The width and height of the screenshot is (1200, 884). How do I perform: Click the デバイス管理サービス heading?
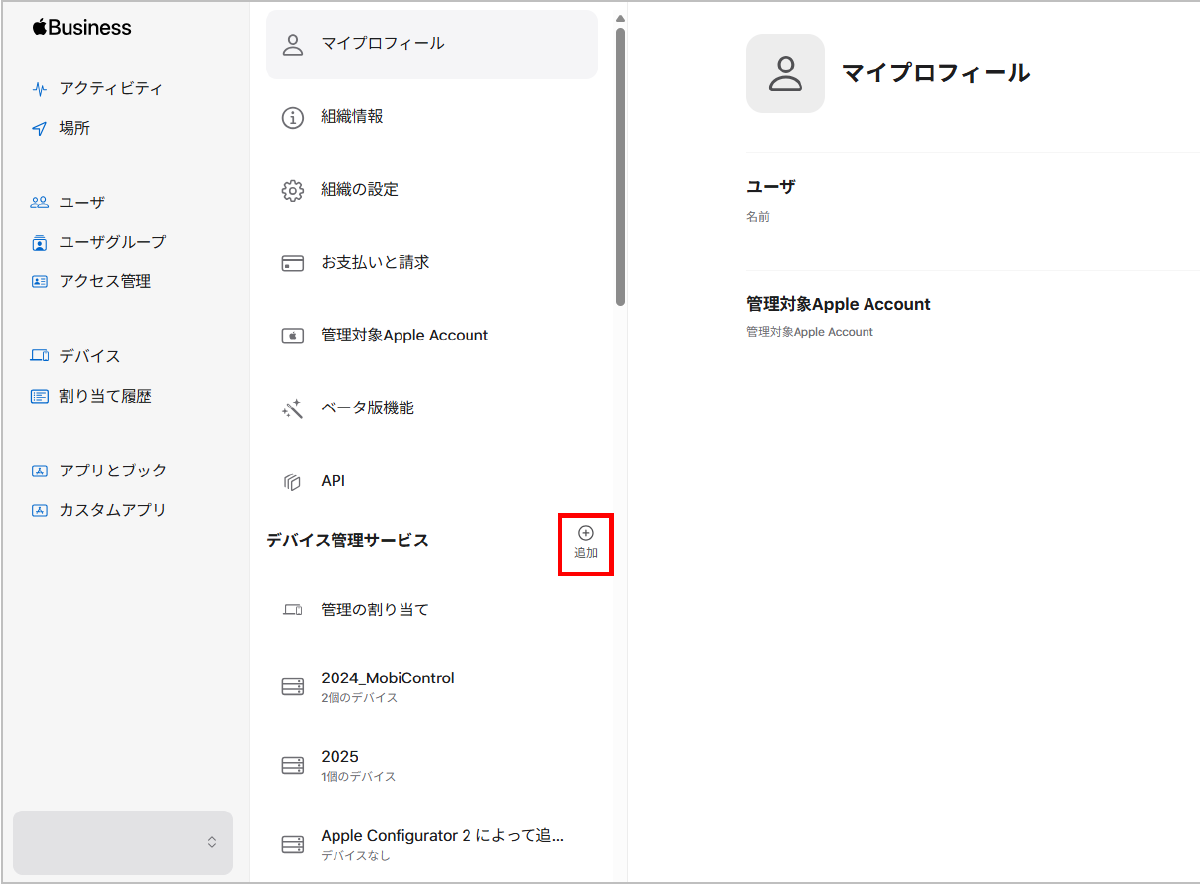pos(347,541)
